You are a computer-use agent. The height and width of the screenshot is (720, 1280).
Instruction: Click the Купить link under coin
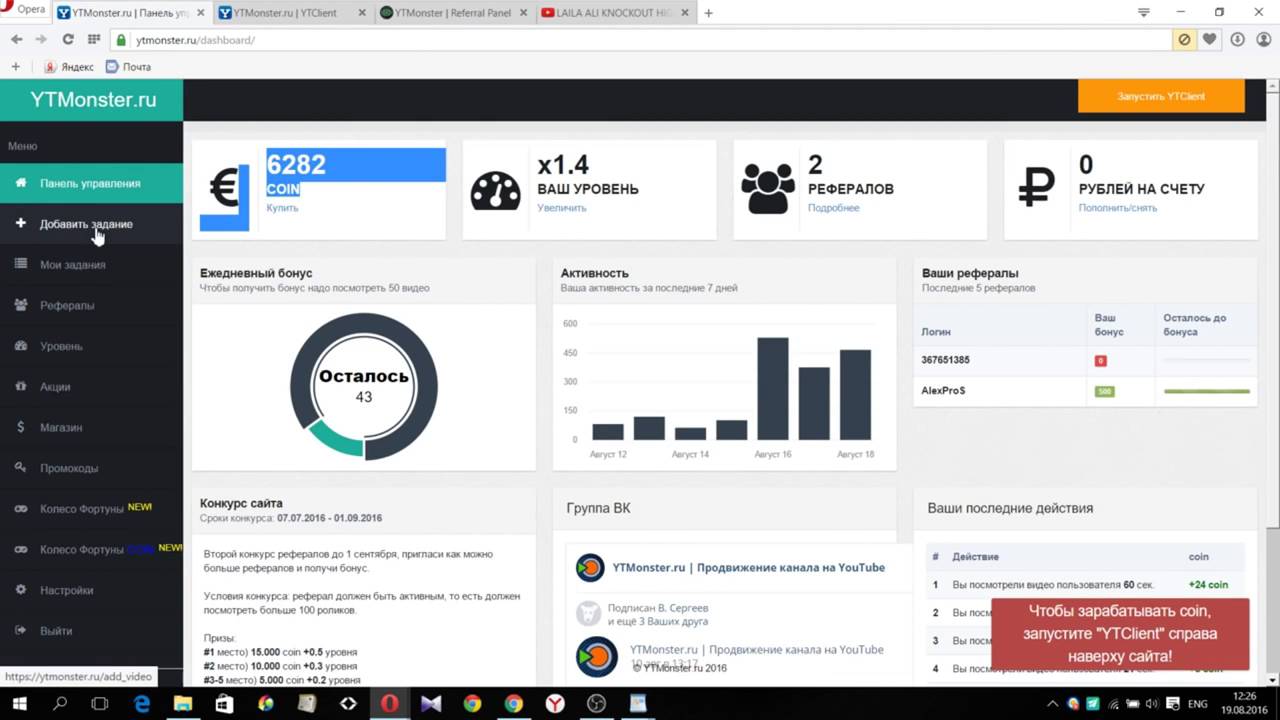[282, 208]
